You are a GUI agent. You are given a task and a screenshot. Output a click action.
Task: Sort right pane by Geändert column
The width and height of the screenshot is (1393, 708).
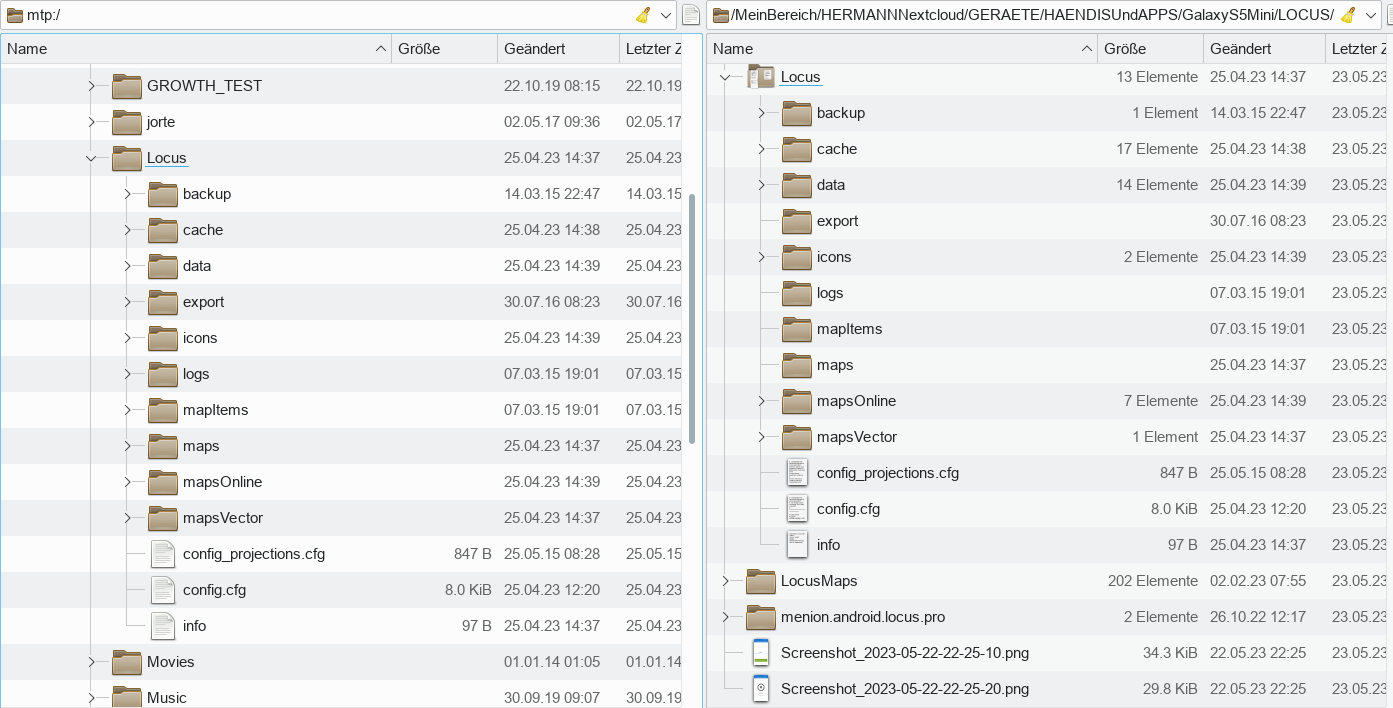(1264, 48)
